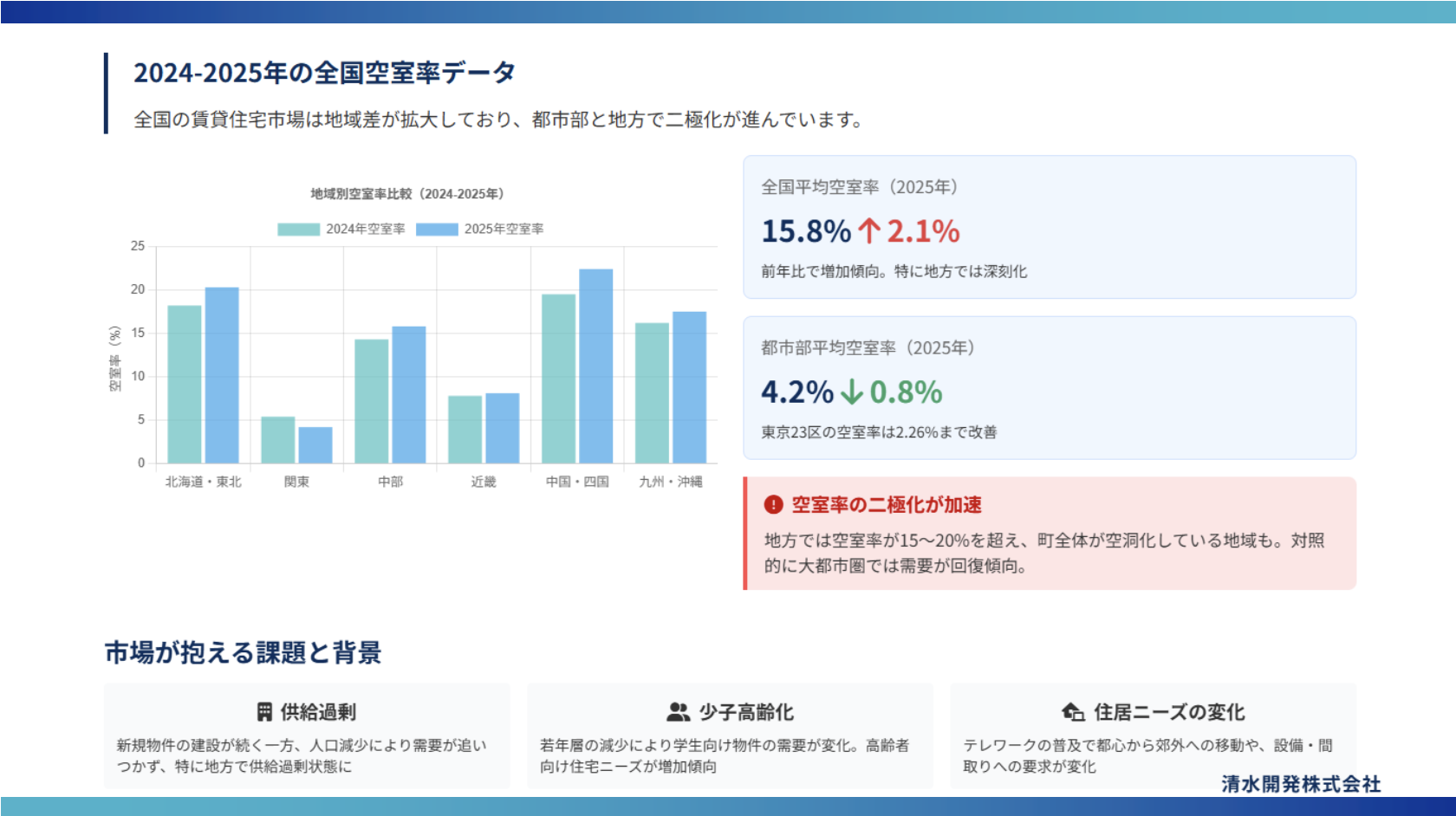
Task: Click the red exclamation warning icon
Action: point(773,505)
